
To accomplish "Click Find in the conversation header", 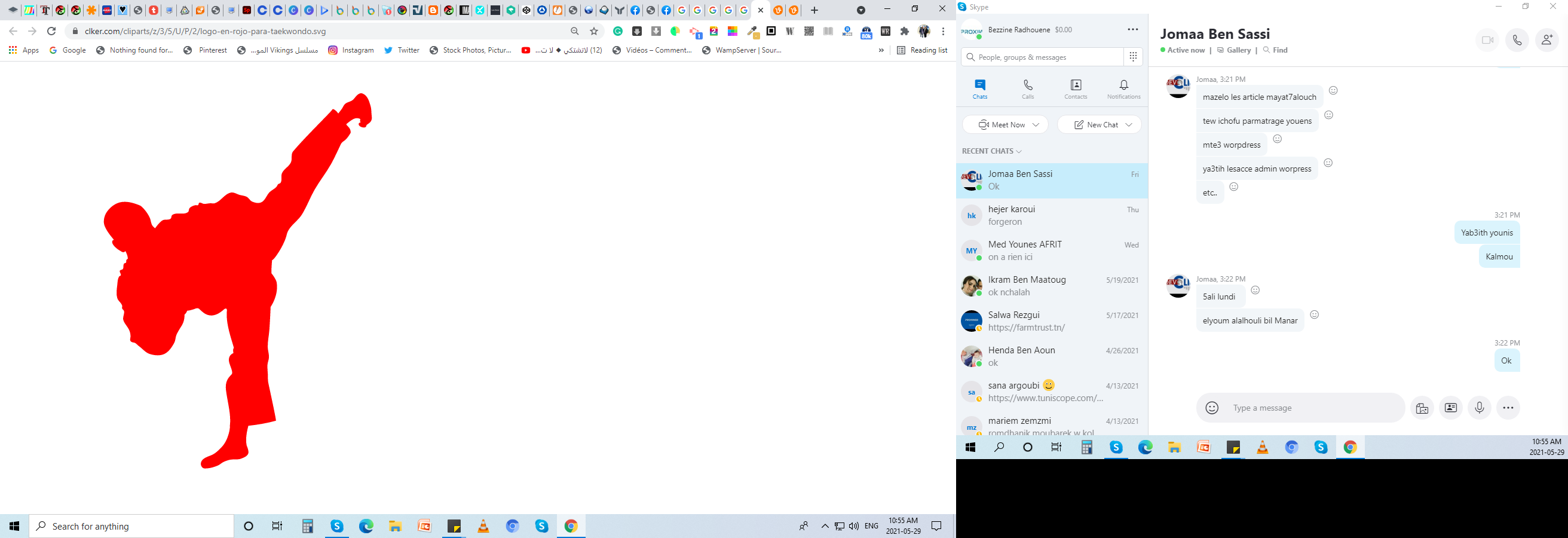I will 1276,50.
